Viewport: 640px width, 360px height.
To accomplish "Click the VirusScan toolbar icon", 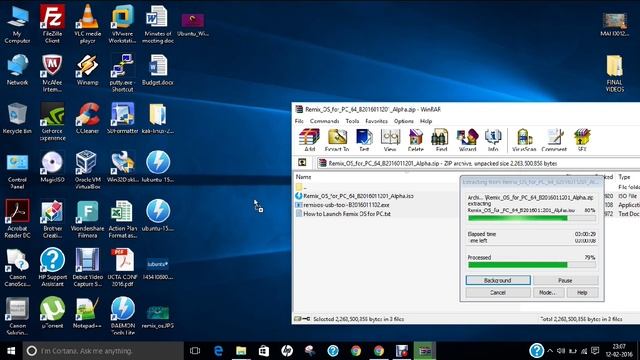I will [x=524, y=140].
